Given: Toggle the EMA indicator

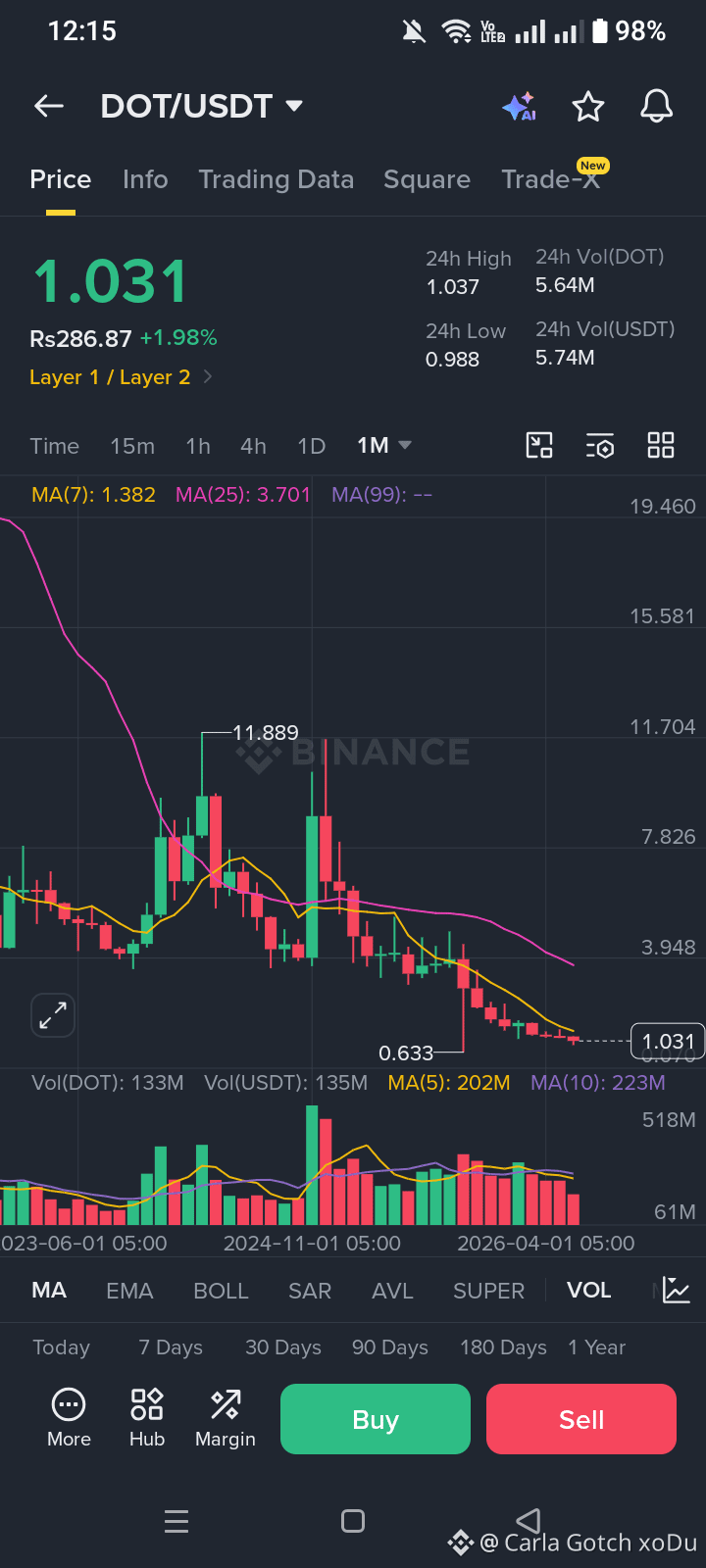Looking at the screenshot, I should 129,1291.
